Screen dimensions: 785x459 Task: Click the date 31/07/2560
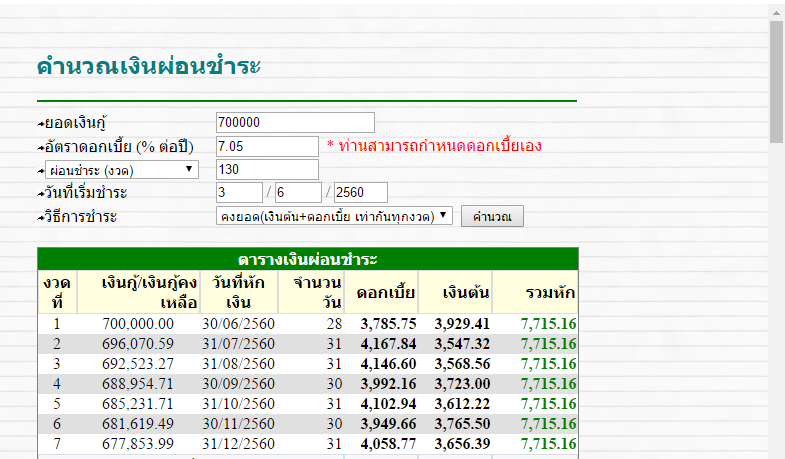click(x=238, y=344)
